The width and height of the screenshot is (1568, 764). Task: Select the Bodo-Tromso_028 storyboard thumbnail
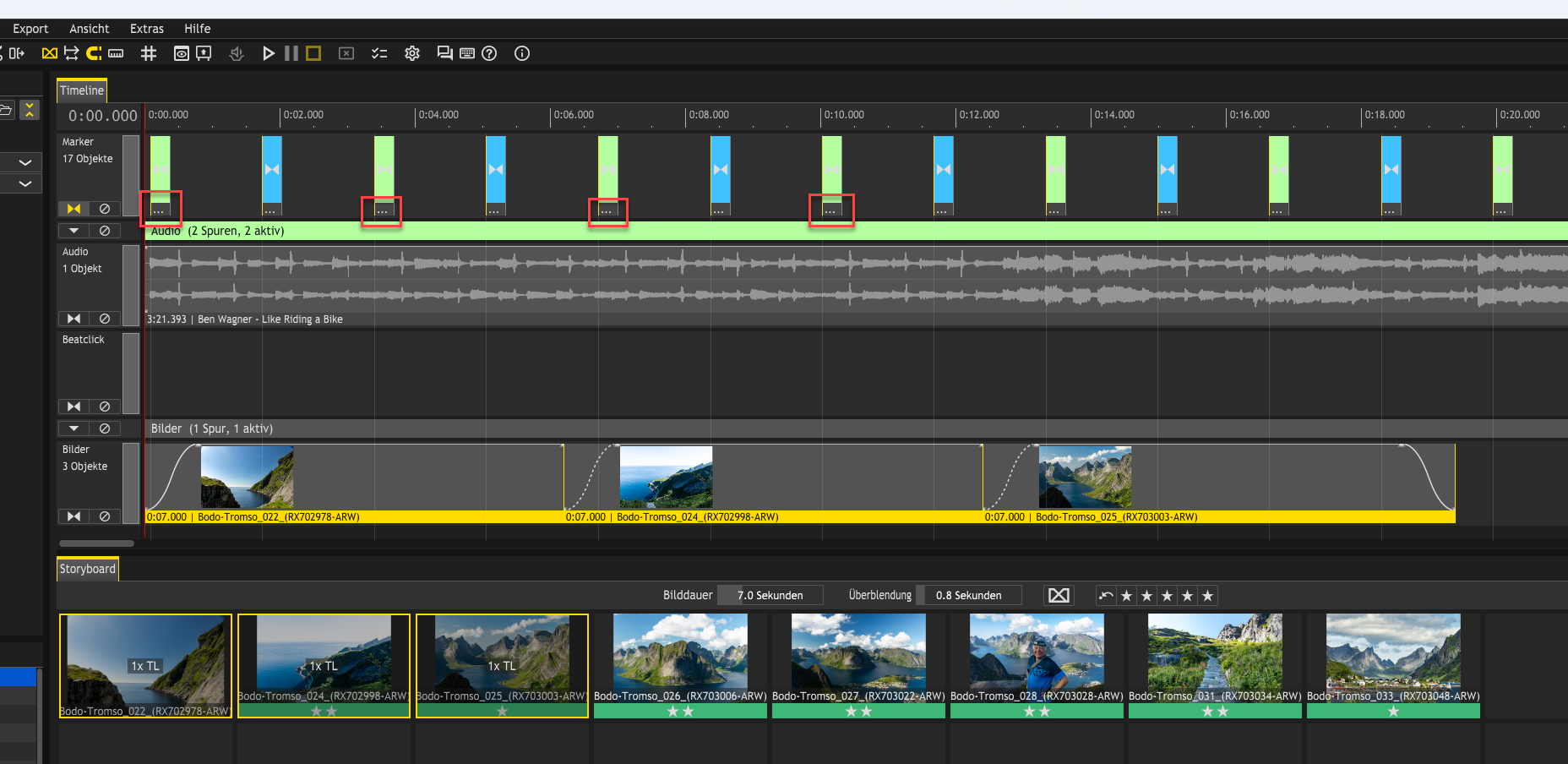[1037, 666]
